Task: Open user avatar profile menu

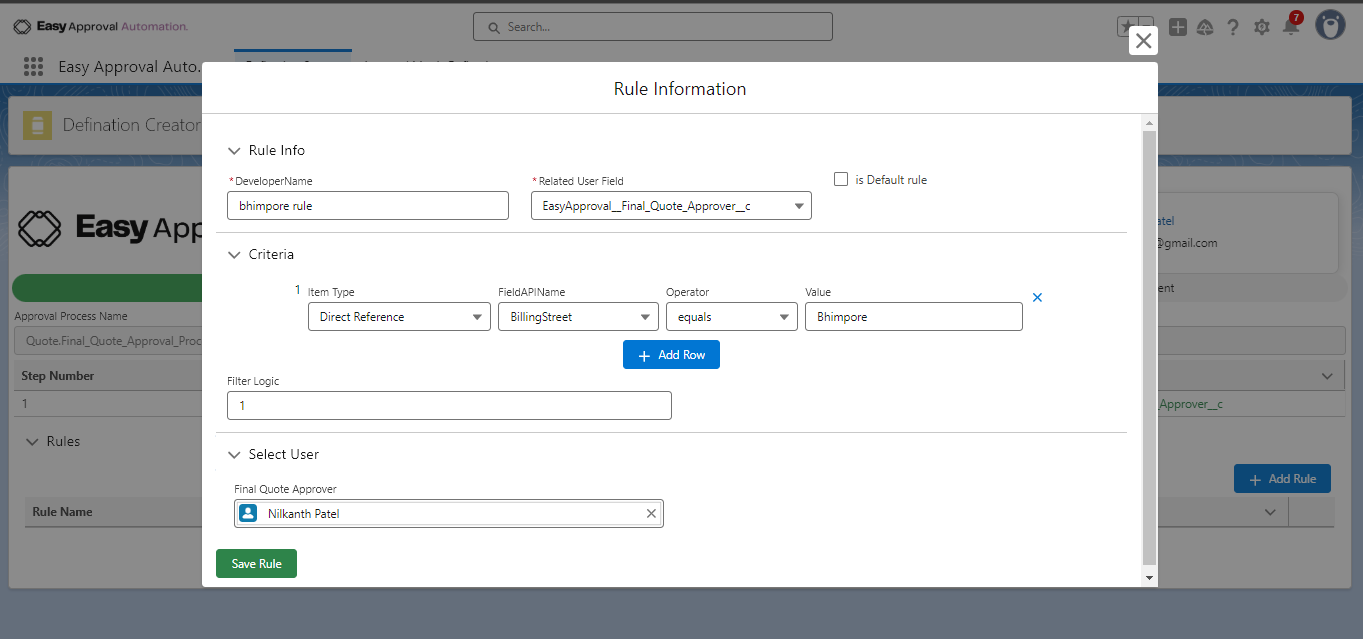Action: point(1330,26)
